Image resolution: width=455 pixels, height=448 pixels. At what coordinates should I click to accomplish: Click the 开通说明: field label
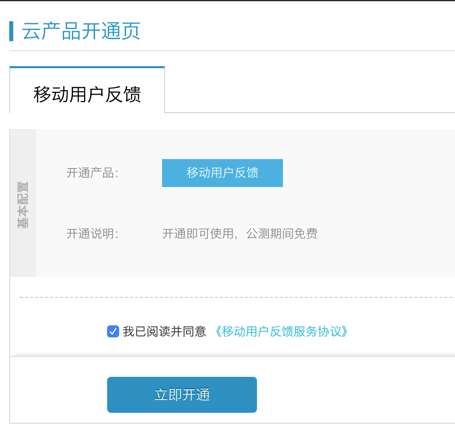(x=93, y=234)
